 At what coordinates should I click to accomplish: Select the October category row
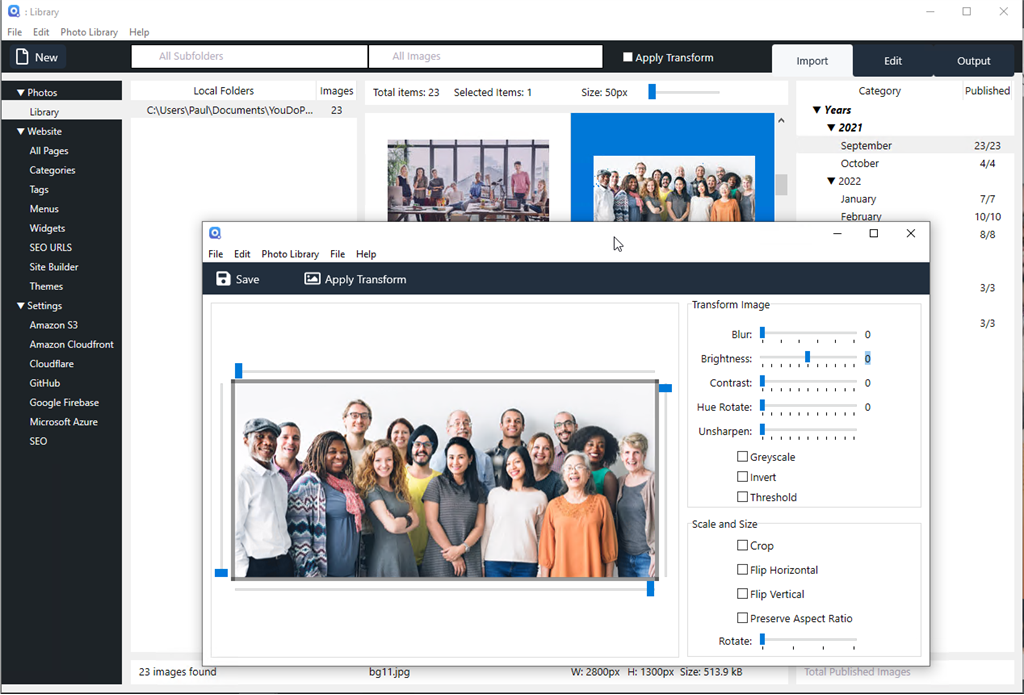click(905, 163)
